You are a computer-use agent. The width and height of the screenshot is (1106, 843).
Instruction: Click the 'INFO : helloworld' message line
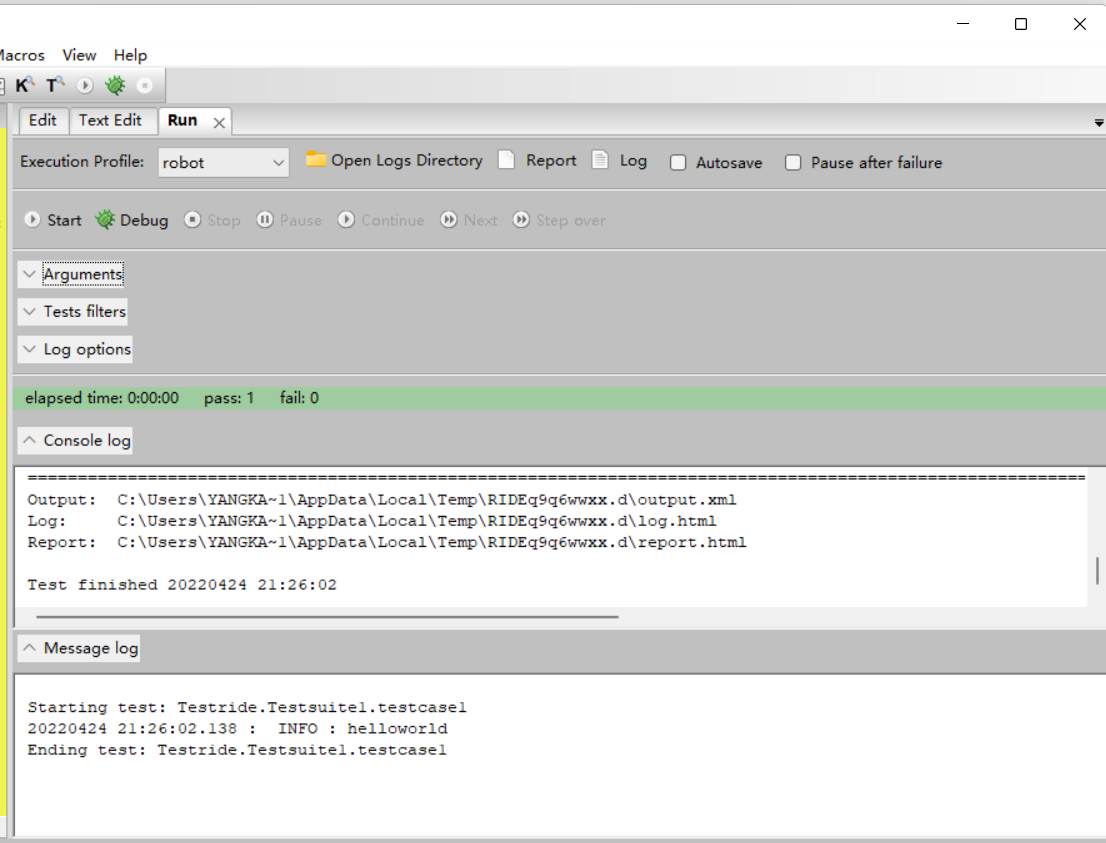[x=238, y=729]
